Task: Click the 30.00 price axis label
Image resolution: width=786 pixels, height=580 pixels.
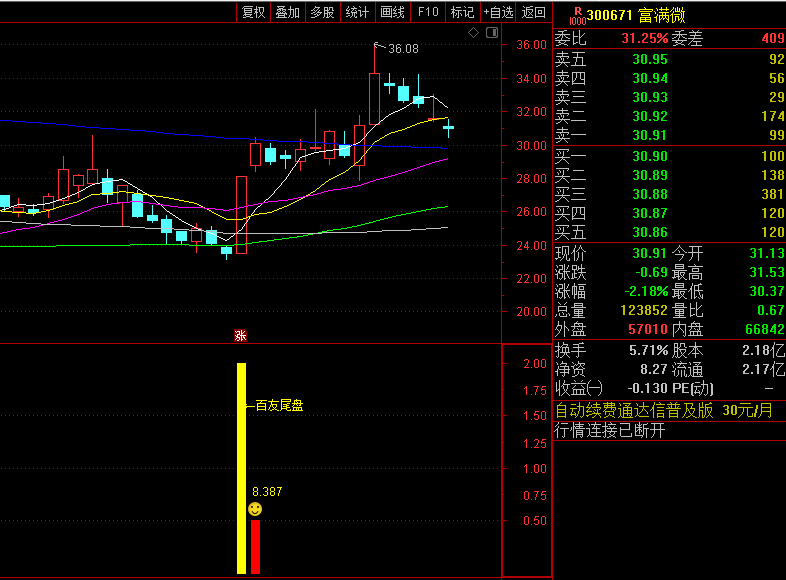Action: click(531, 146)
